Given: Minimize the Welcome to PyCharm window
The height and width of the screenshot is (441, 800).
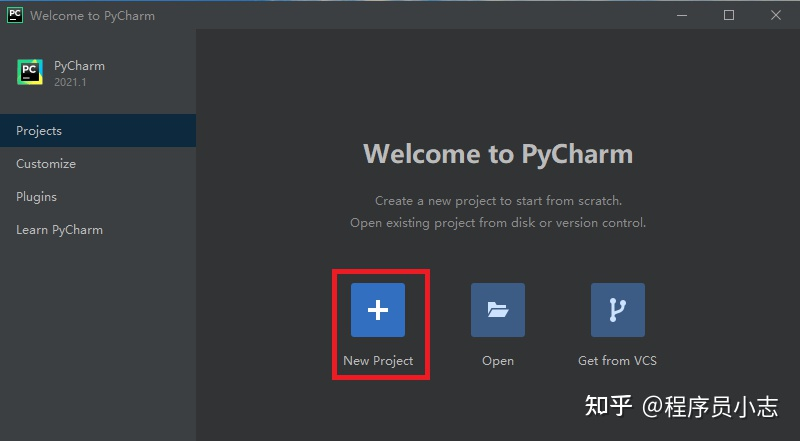Looking at the screenshot, I should coord(682,15).
